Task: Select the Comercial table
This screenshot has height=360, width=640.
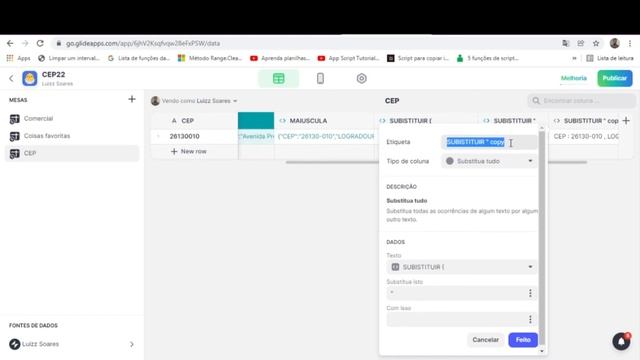Action: coord(72,119)
